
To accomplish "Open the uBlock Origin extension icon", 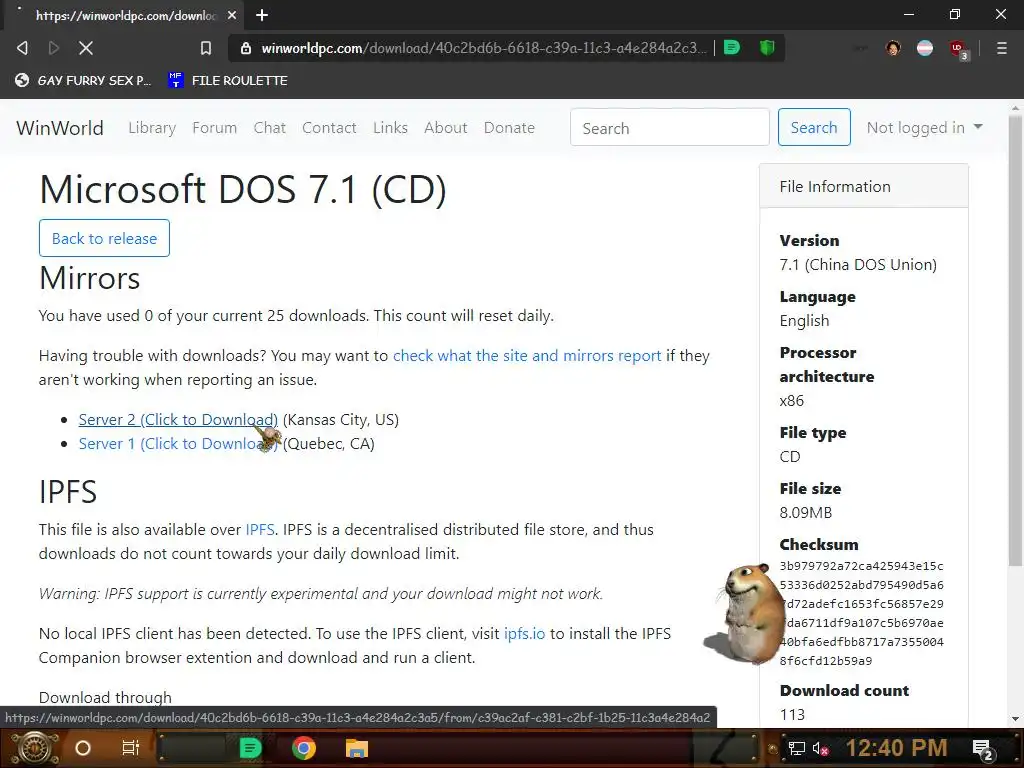I will click(958, 49).
